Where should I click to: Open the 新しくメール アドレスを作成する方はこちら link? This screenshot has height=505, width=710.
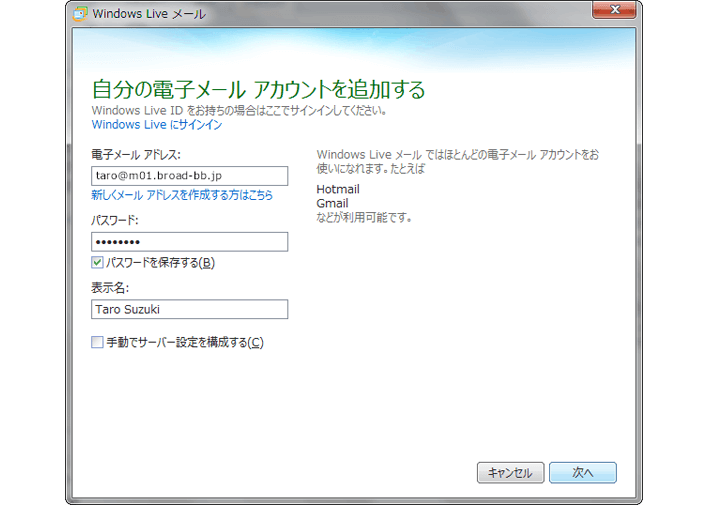click(181, 195)
